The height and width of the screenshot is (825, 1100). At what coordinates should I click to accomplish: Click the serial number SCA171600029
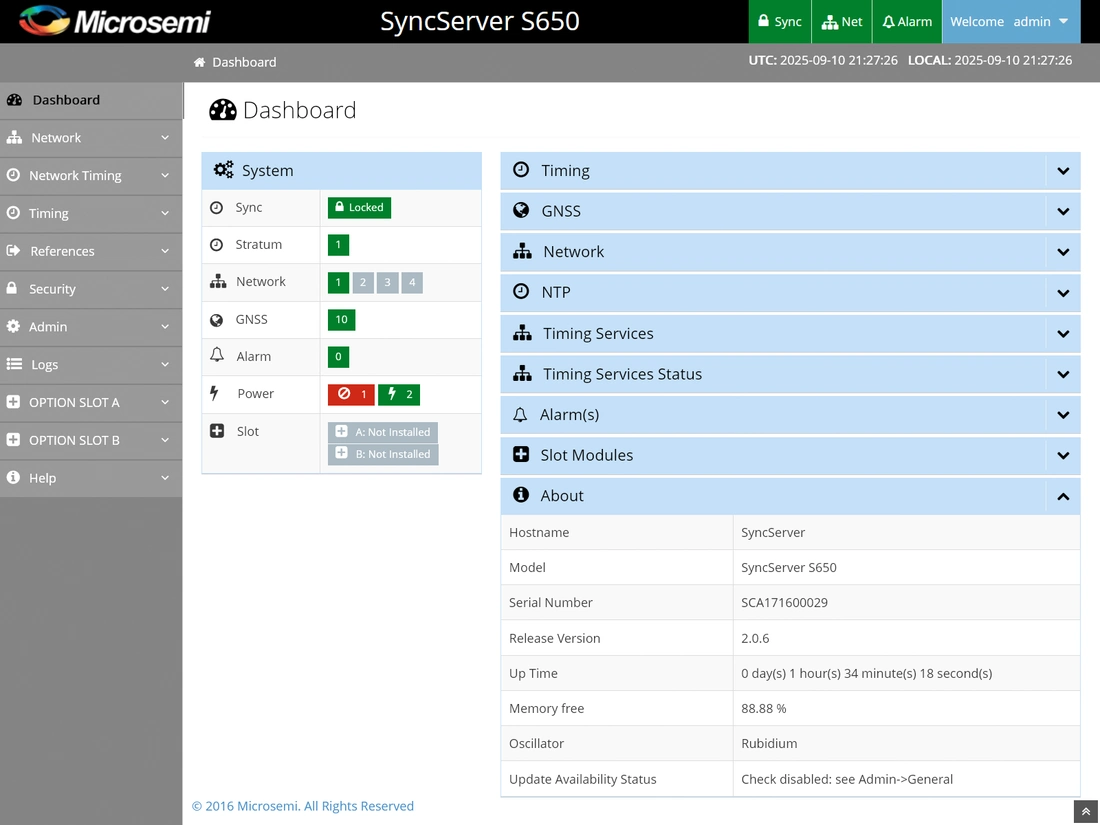pyautogui.click(x=784, y=603)
